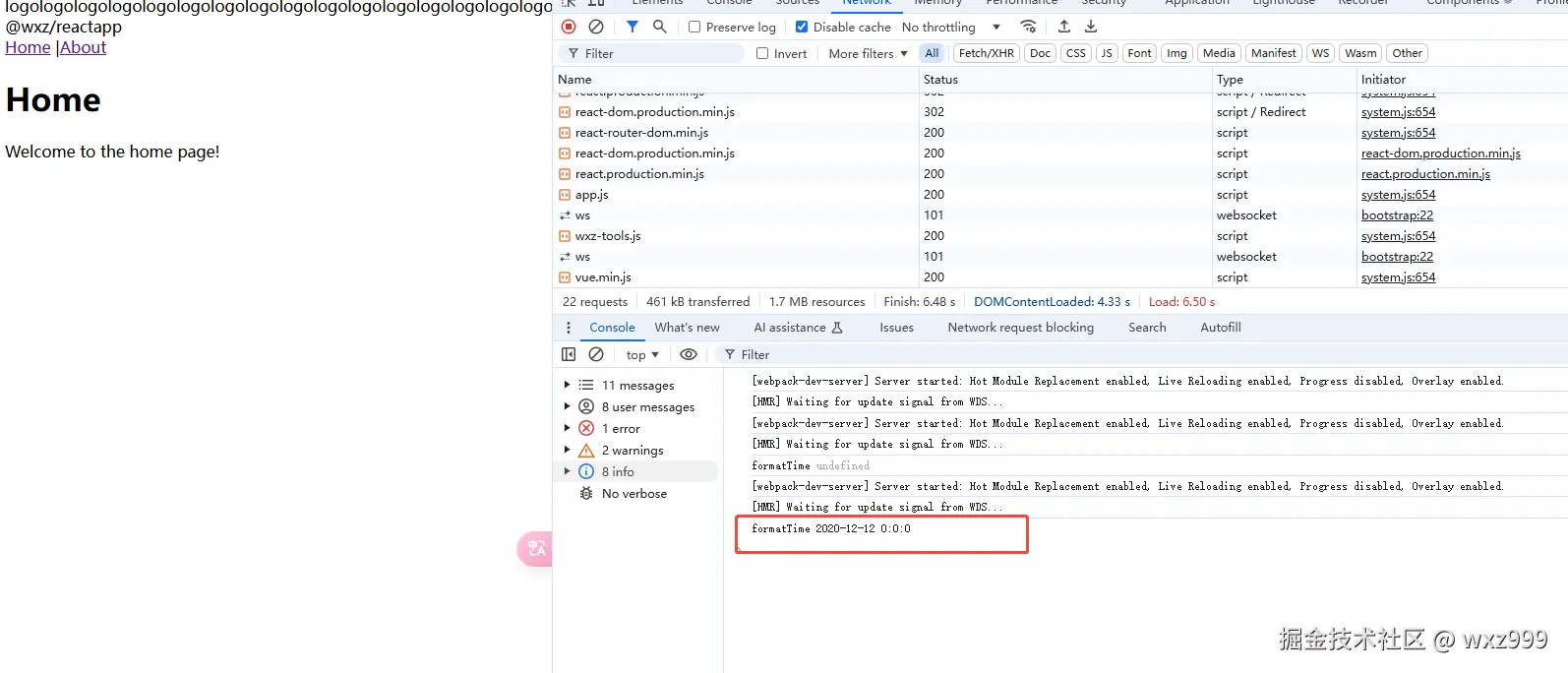Sort by the Initiator column header
The height and width of the screenshot is (673, 1568).
tap(1462, 79)
